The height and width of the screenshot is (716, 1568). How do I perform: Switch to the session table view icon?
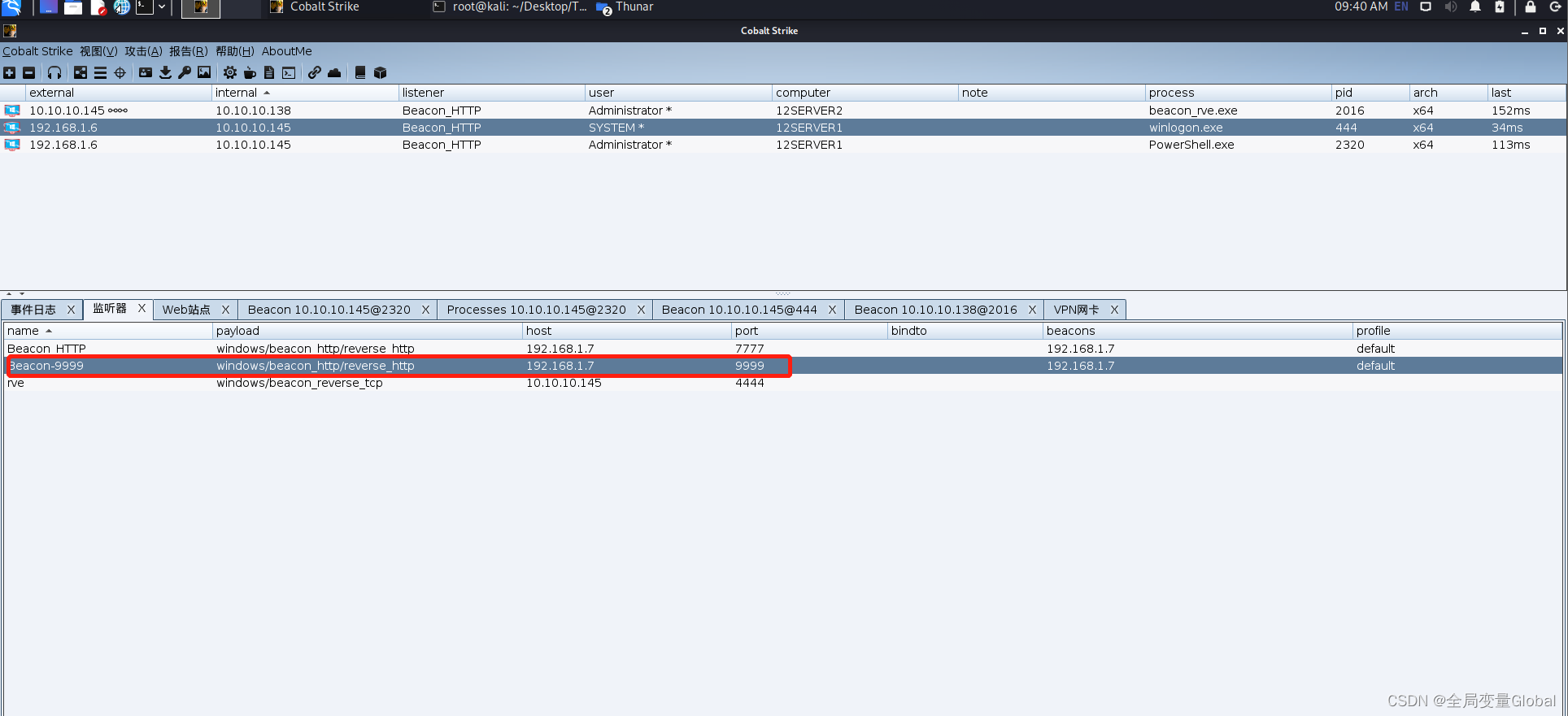pos(100,73)
